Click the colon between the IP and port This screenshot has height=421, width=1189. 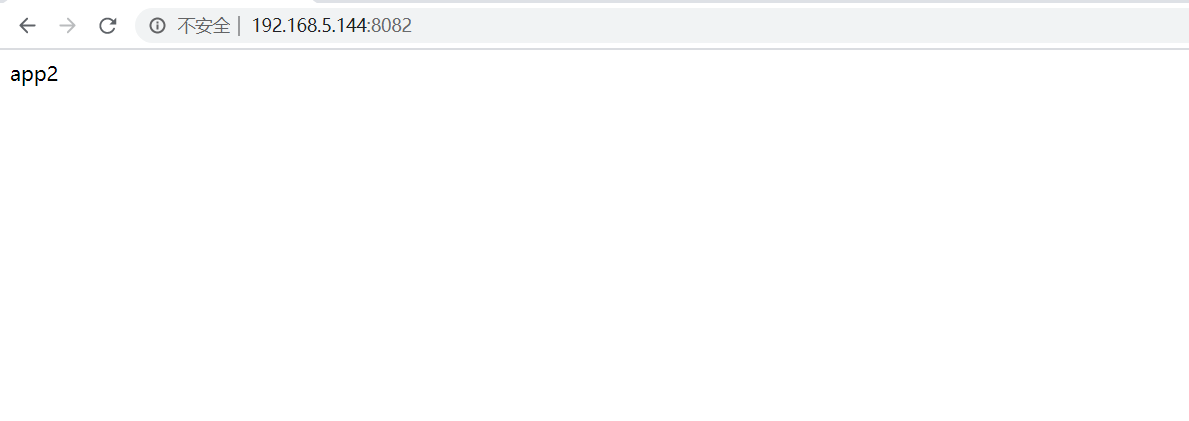coord(369,27)
